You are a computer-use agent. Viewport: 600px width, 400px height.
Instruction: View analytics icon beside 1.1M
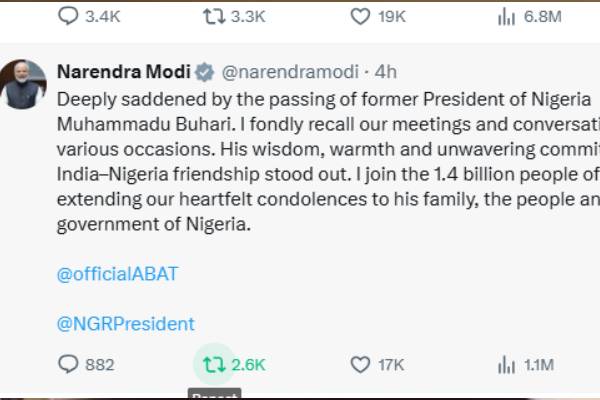[506, 365]
